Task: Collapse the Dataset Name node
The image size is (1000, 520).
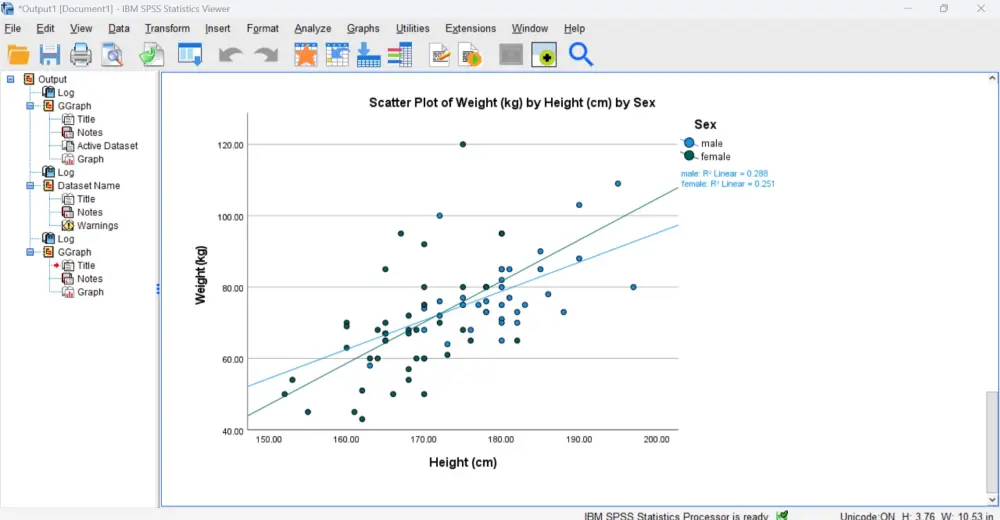Action: (x=30, y=186)
